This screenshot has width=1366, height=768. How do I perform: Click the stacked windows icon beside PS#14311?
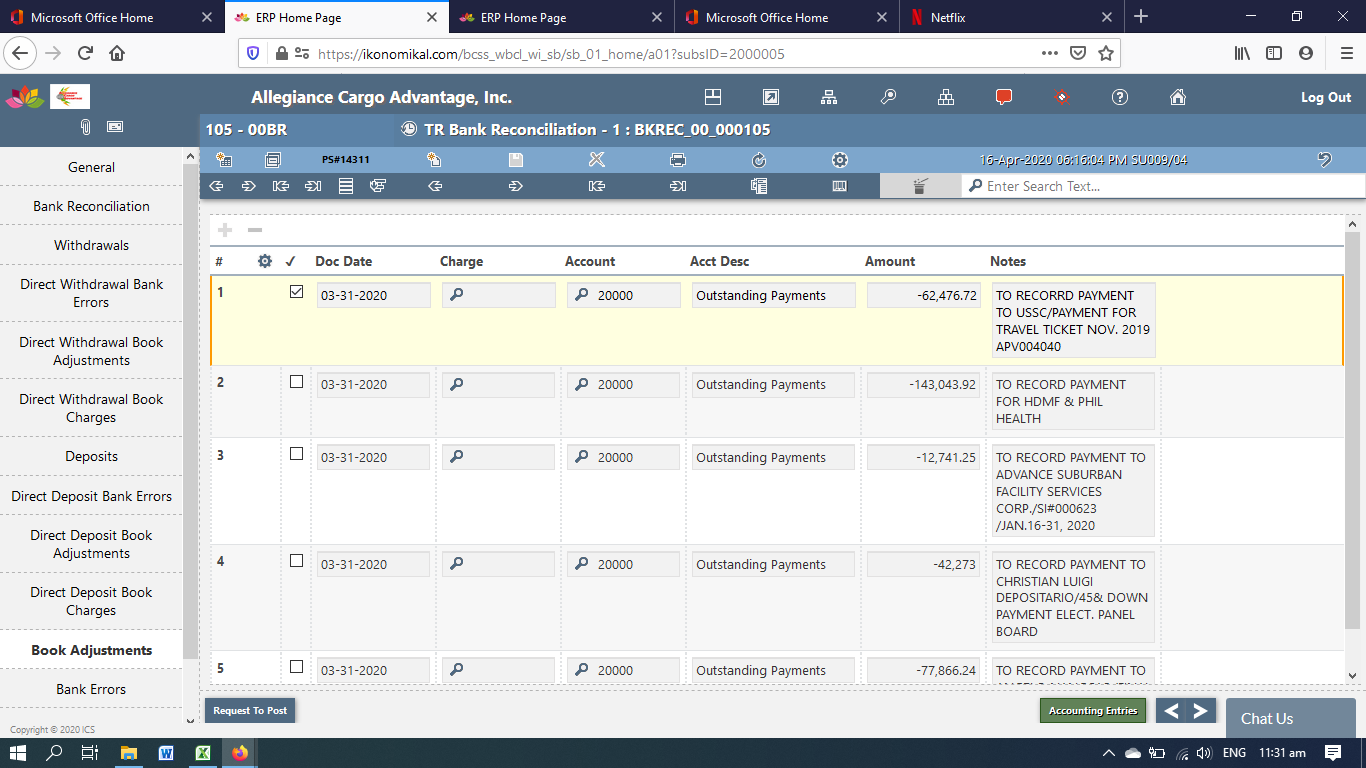click(273, 160)
